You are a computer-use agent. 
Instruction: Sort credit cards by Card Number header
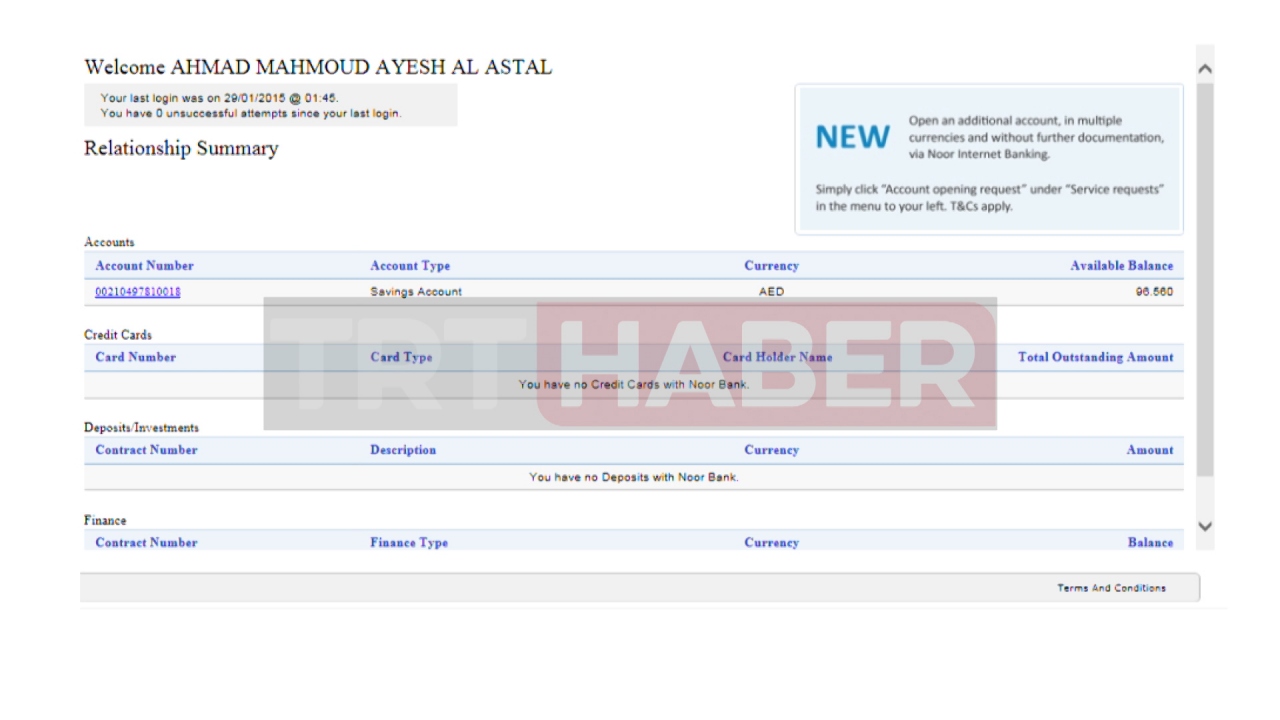pos(135,357)
